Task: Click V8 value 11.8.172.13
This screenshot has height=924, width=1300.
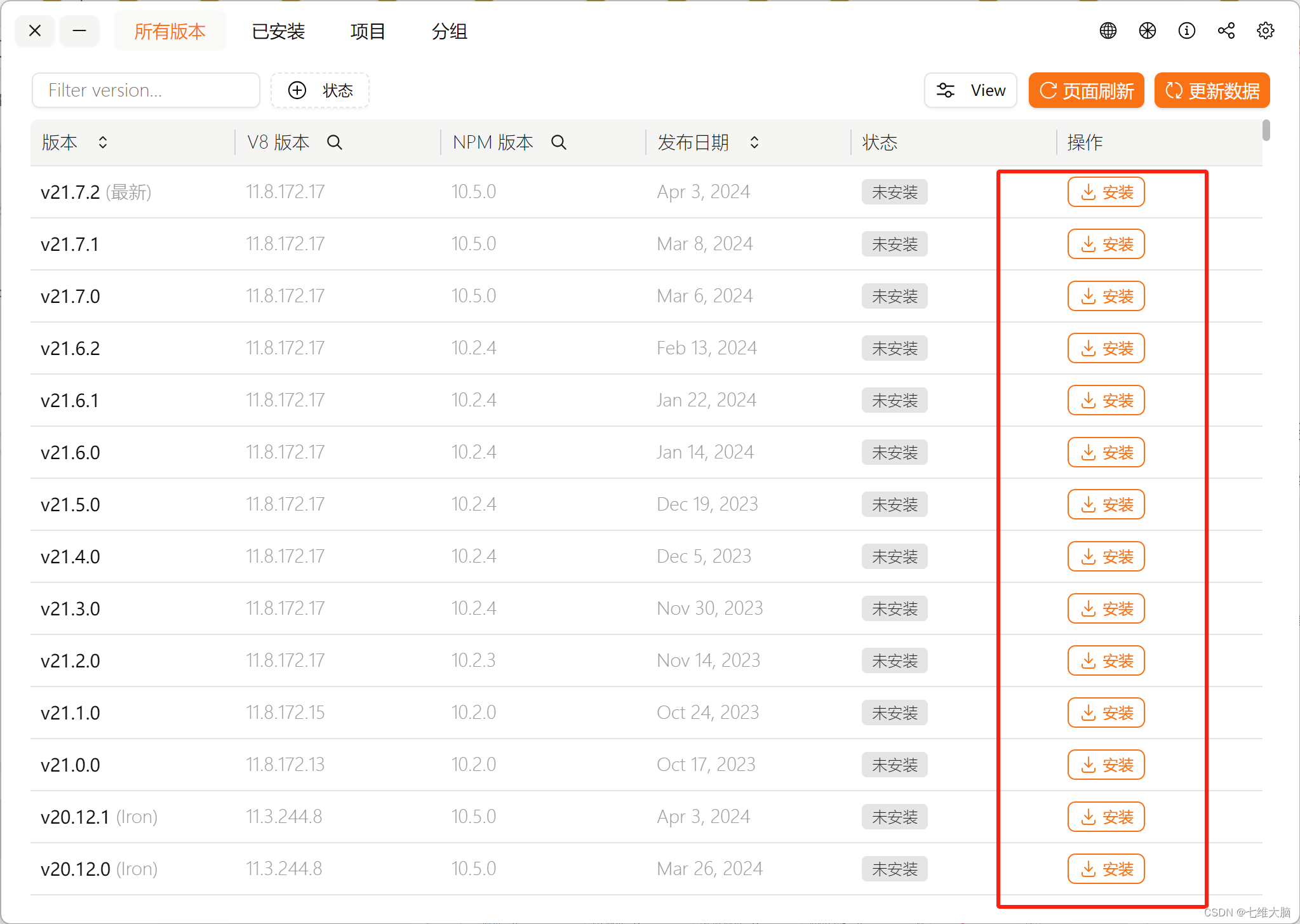Action: [x=285, y=765]
